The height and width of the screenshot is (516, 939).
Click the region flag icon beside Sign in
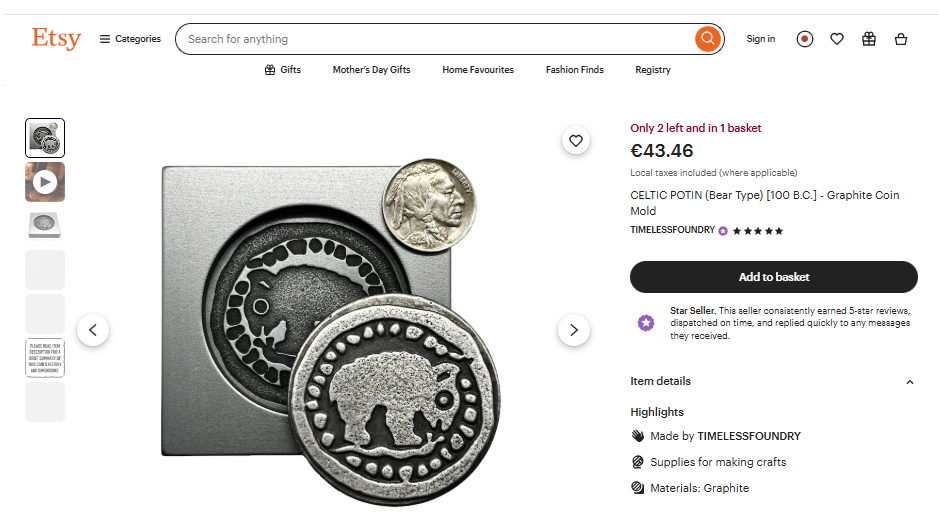(x=805, y=39)
